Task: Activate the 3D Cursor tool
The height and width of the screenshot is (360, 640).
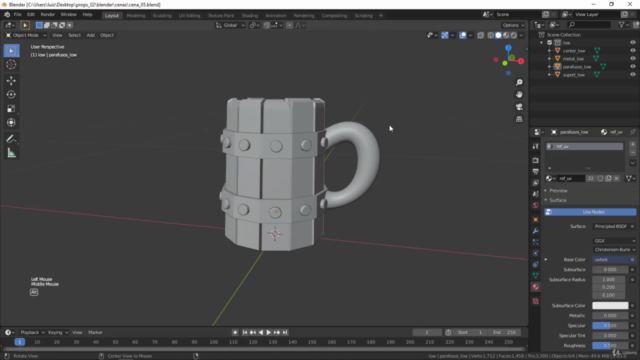Action: pyautogui.click(x=11, y=64)
